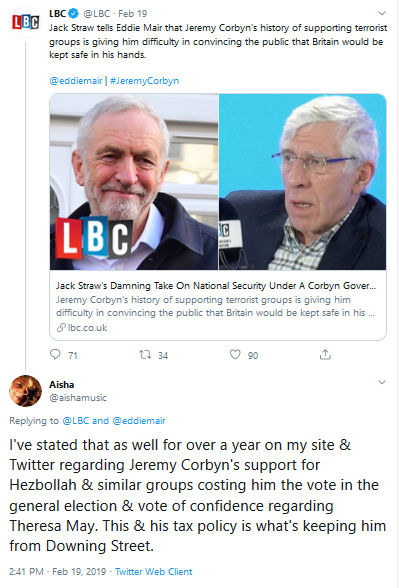Click the Jeremy Corbyn photo thumbnail

coord(134,182)
